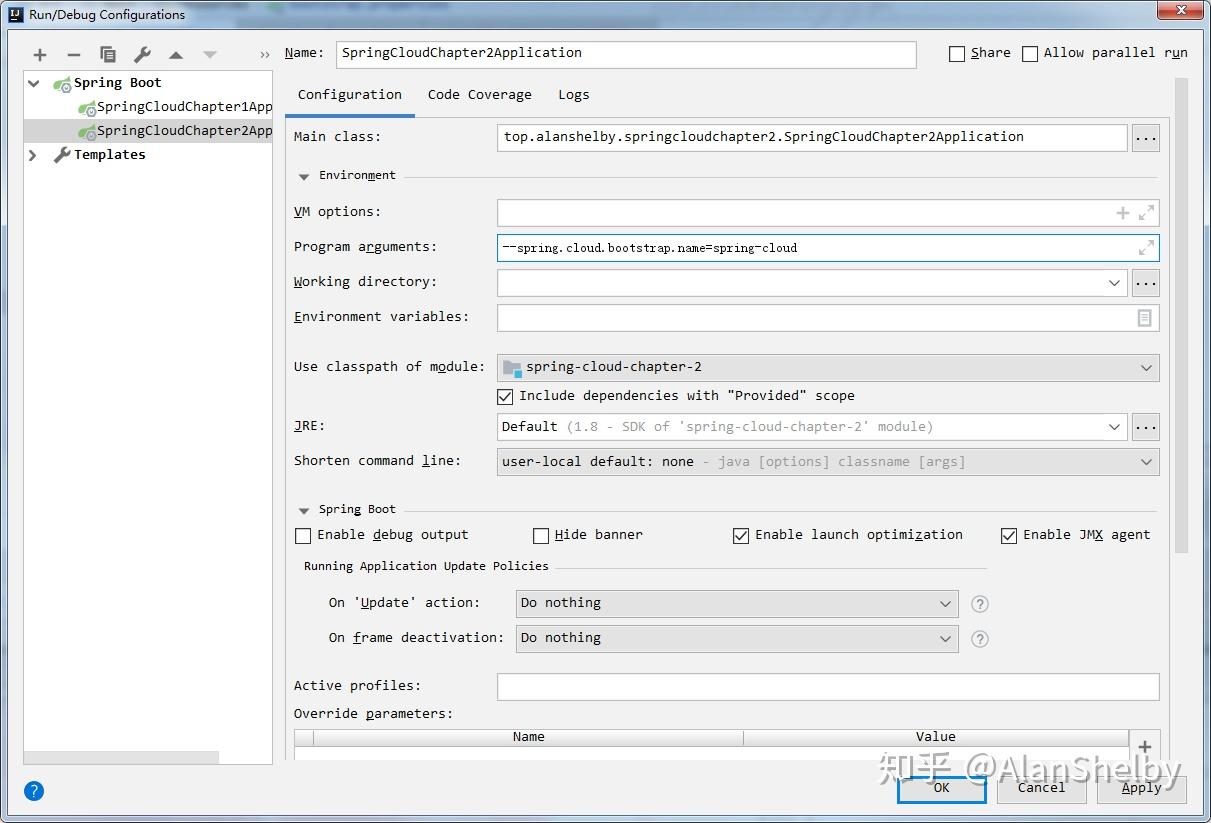Browse for an alternative JRE

pos(1145,426)
